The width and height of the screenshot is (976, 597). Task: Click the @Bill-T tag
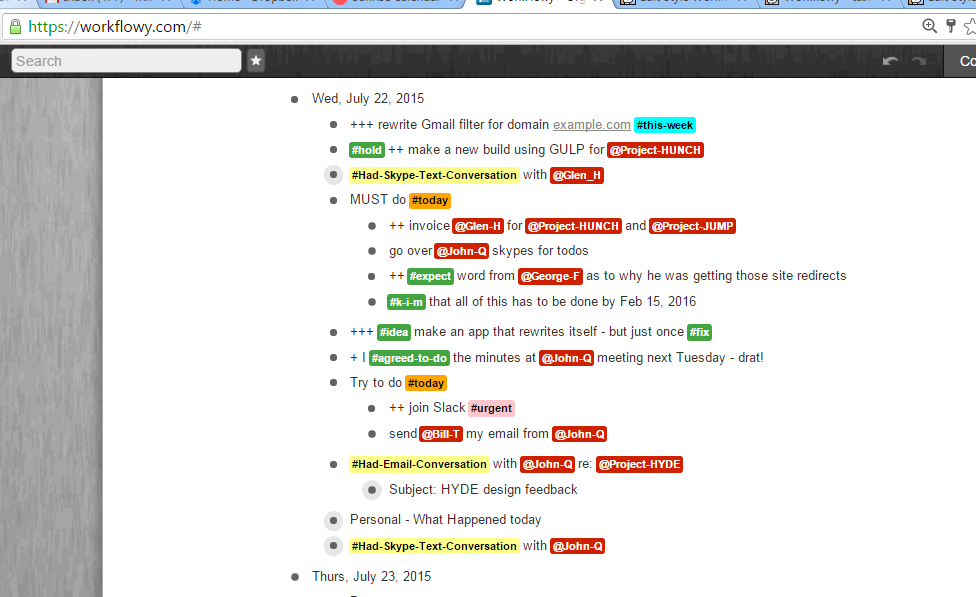point(441,435)
